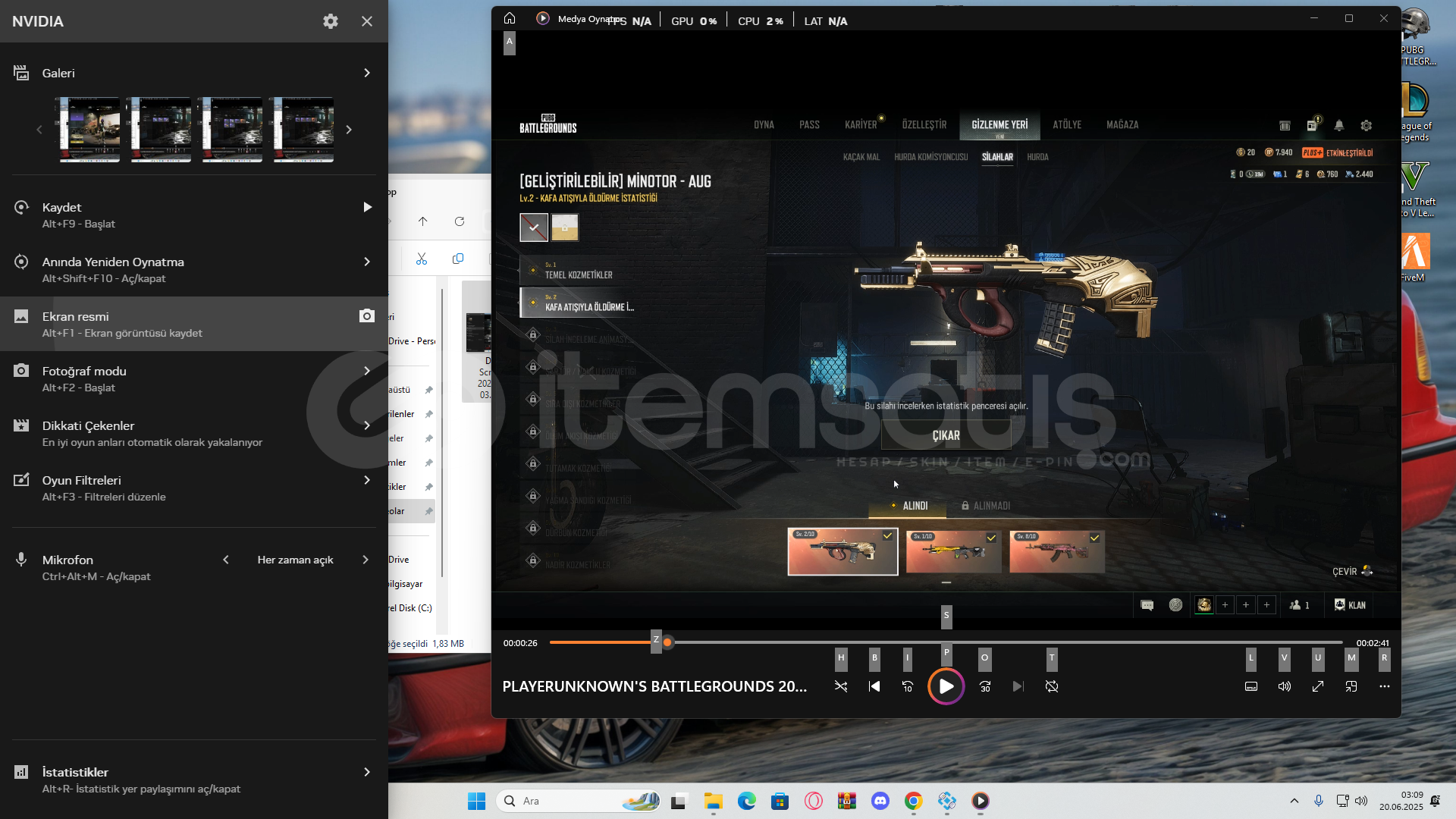Expand Dikkati Çekenler settings
The width and height of the screenshot is (1456, 819).
pyautogui.click(x=367, y=425)
